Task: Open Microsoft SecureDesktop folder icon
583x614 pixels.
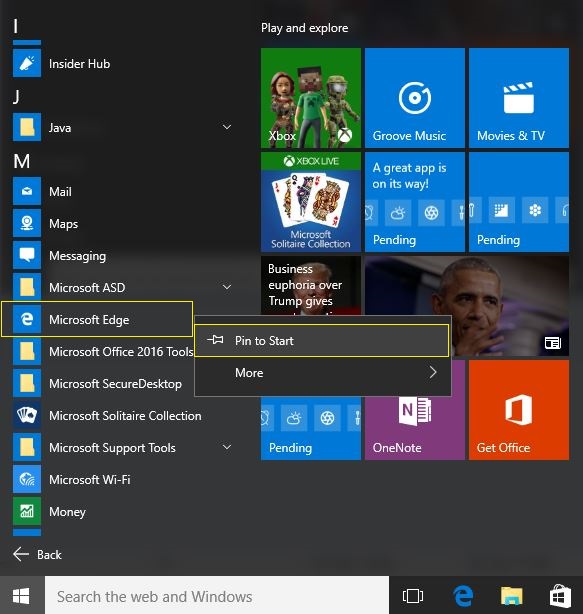Action: pos(27,383)
